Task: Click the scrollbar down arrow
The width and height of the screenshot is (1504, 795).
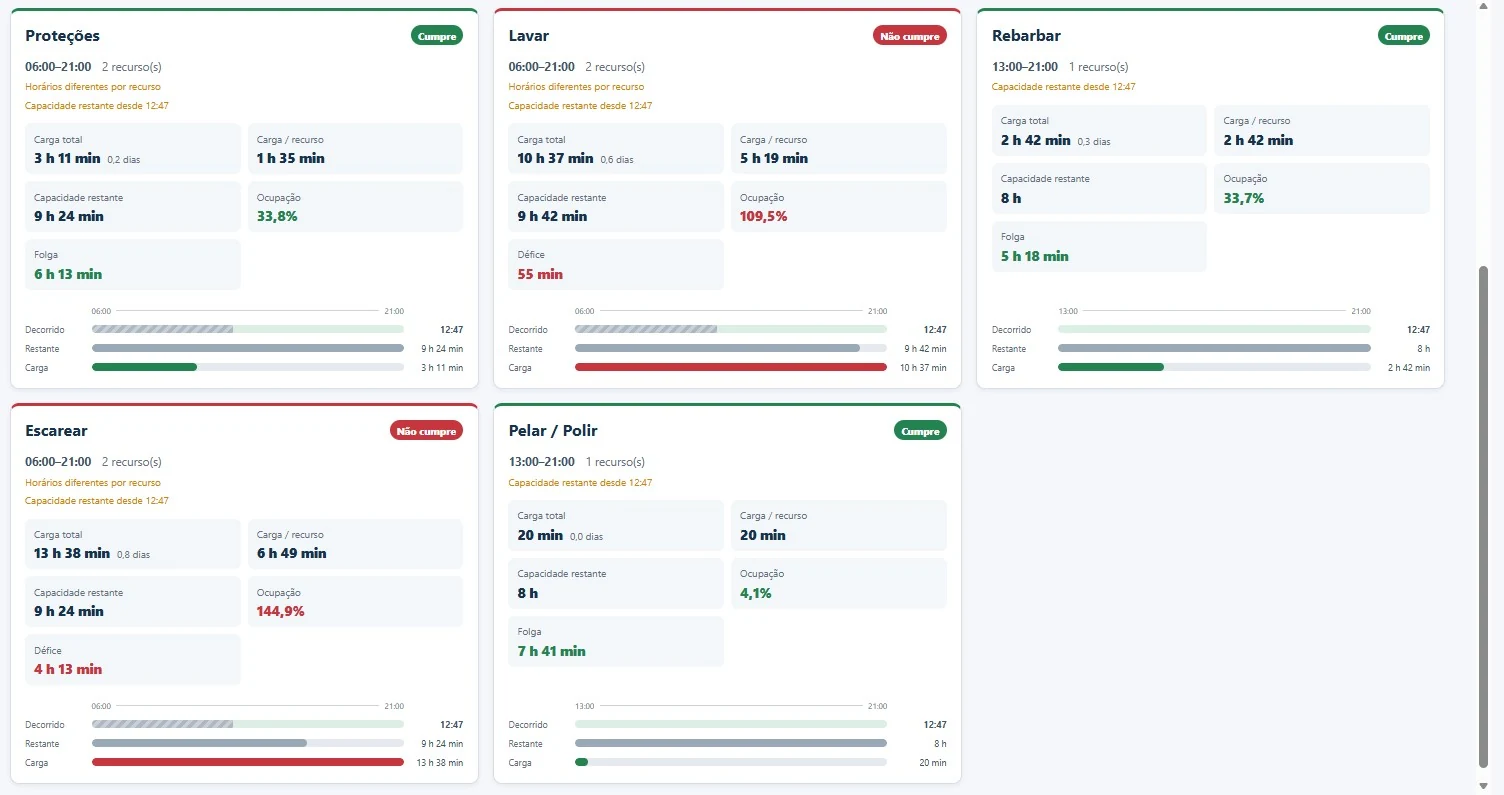Action: coord(1484,786)
